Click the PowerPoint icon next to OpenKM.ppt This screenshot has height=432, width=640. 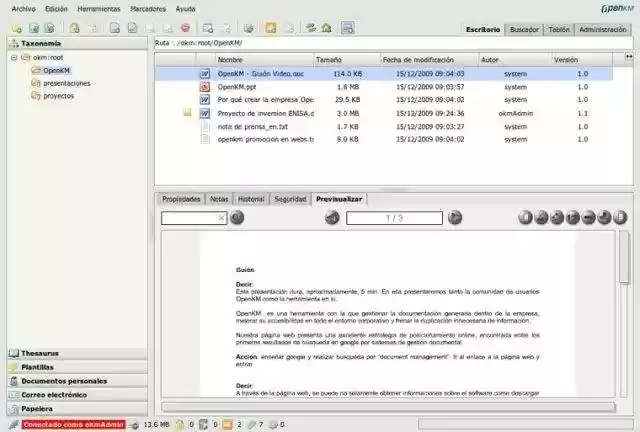[x=205, y=87]
